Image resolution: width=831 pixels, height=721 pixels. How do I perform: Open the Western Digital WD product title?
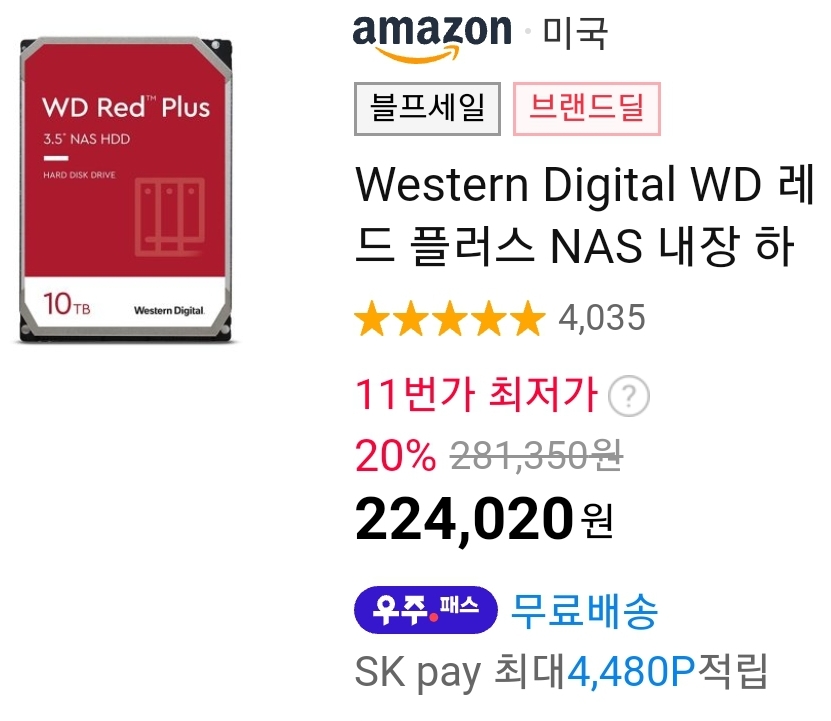click(584, 215)
